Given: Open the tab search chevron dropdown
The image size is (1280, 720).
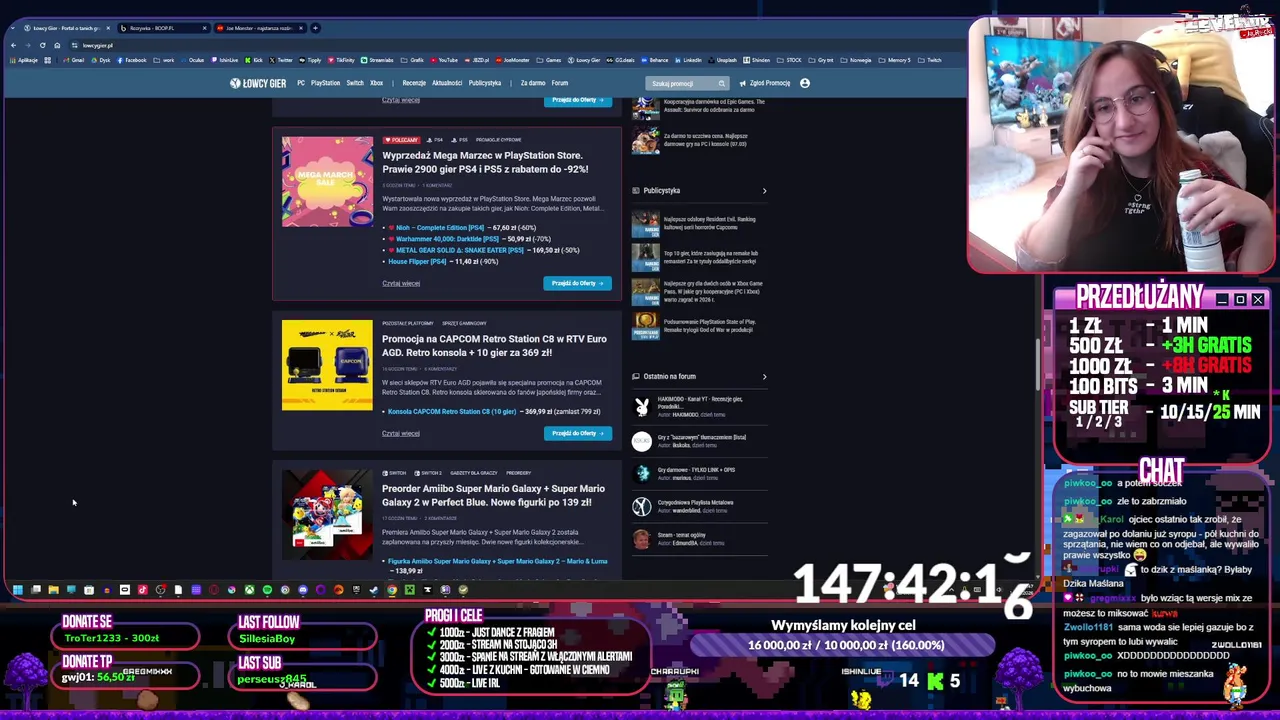Looking at the screenshot, I should coord(13,28).
